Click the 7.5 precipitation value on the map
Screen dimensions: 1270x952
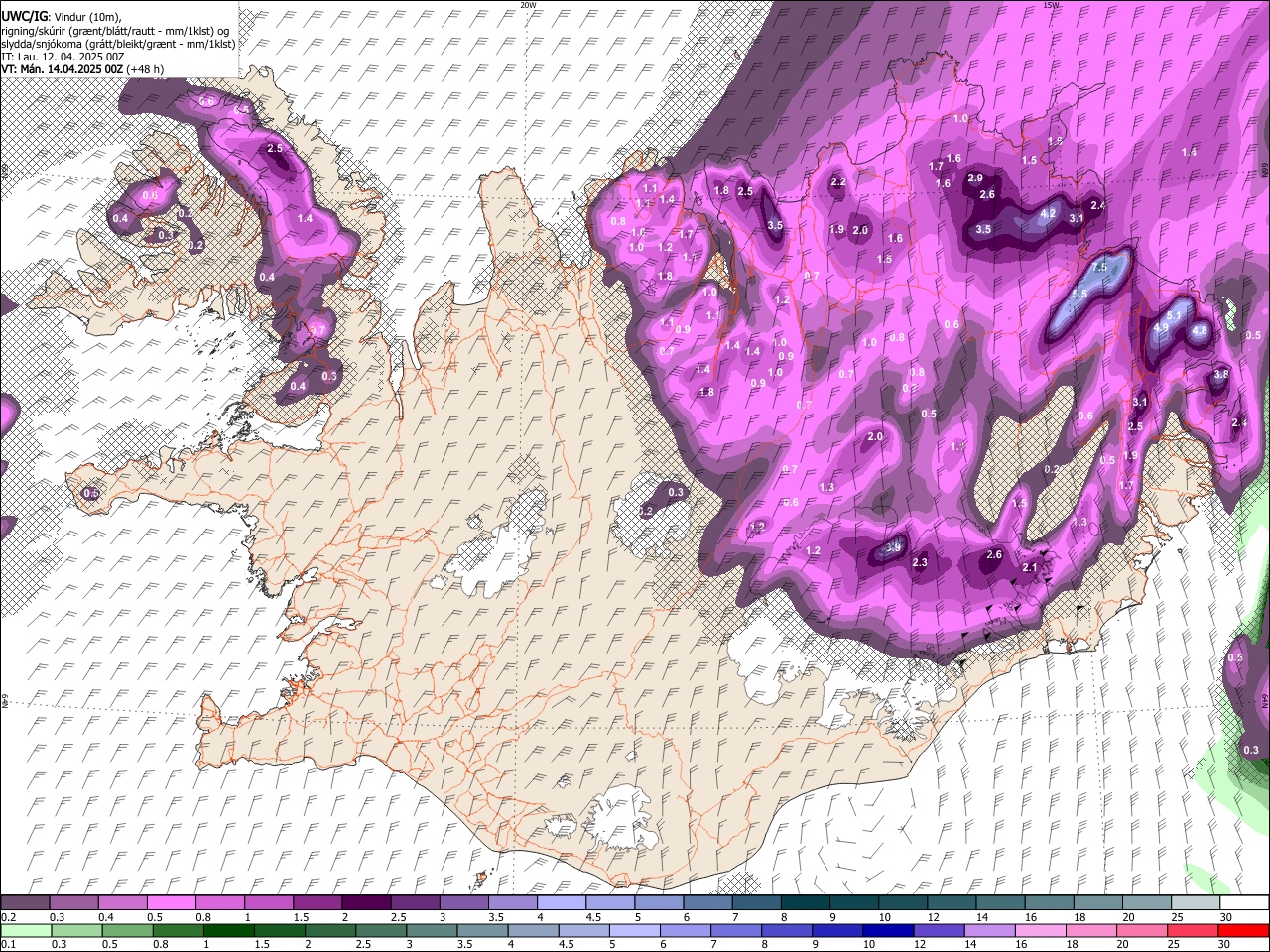[1099, 268]
